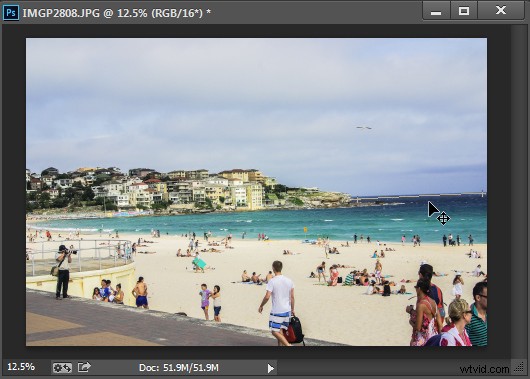Click the Photoshop Ps icon in title bar
Image resolution: width=530 pixels, height=379 pixels.
point(11,13)
